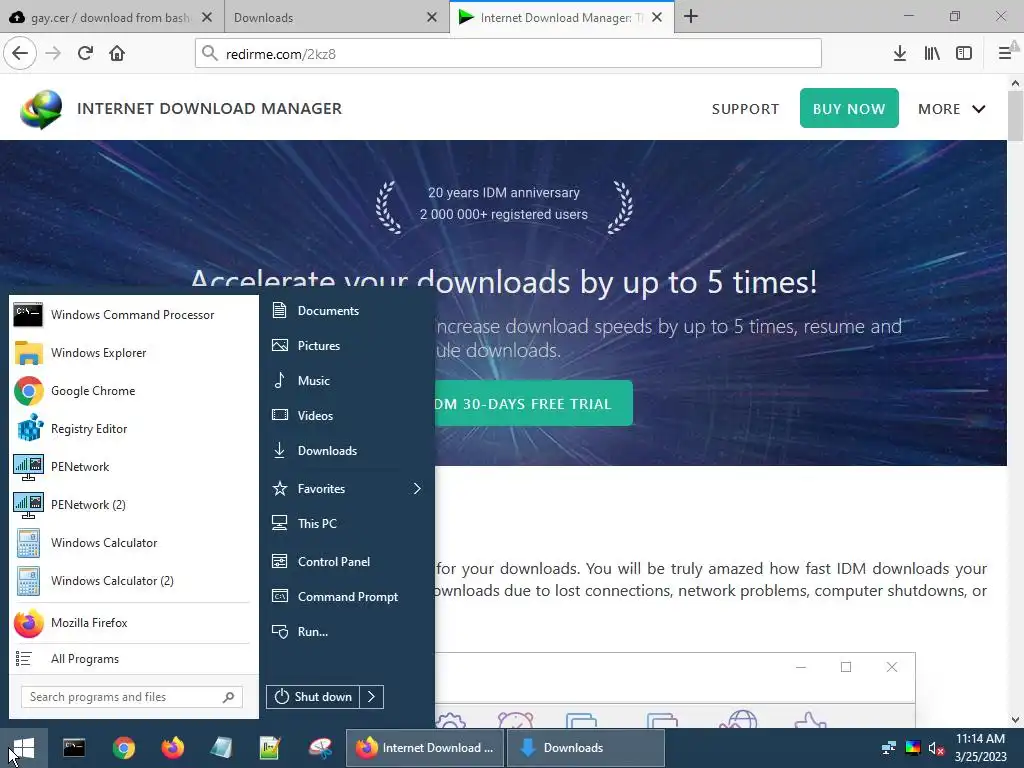Image resolution: width=1024 pixels, height=768 pixels.
Task: Launch PENetwork (2) entry in start menu
Action: coord(133,504)
